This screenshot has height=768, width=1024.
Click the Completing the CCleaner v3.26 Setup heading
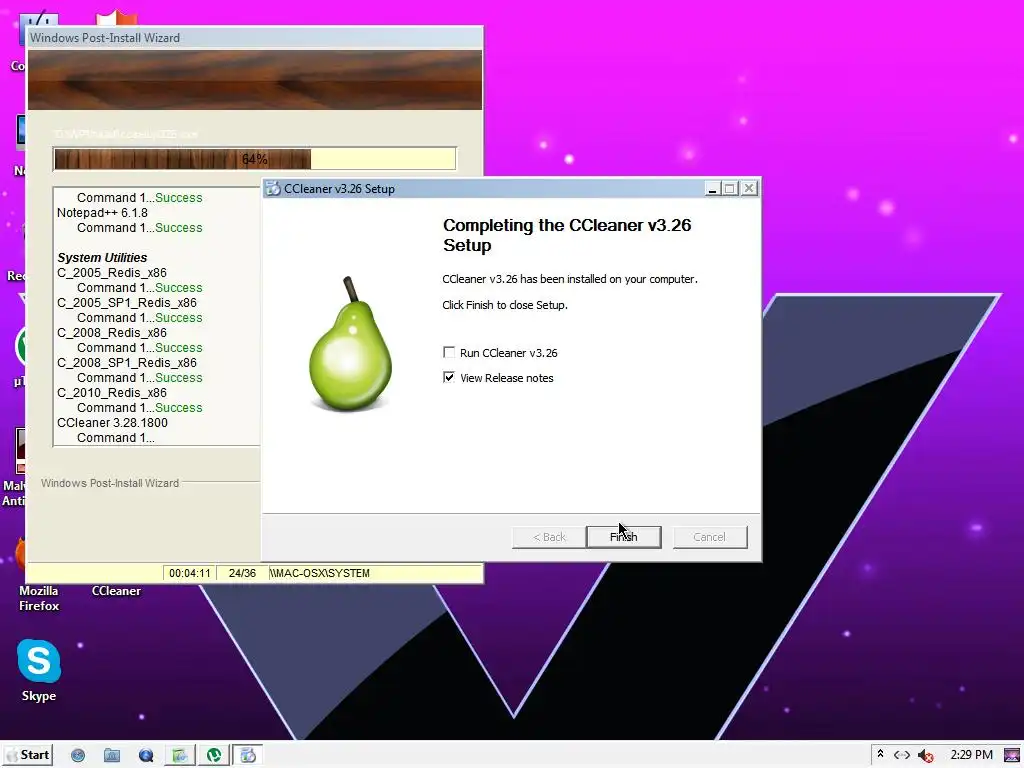tap(567, 235)
